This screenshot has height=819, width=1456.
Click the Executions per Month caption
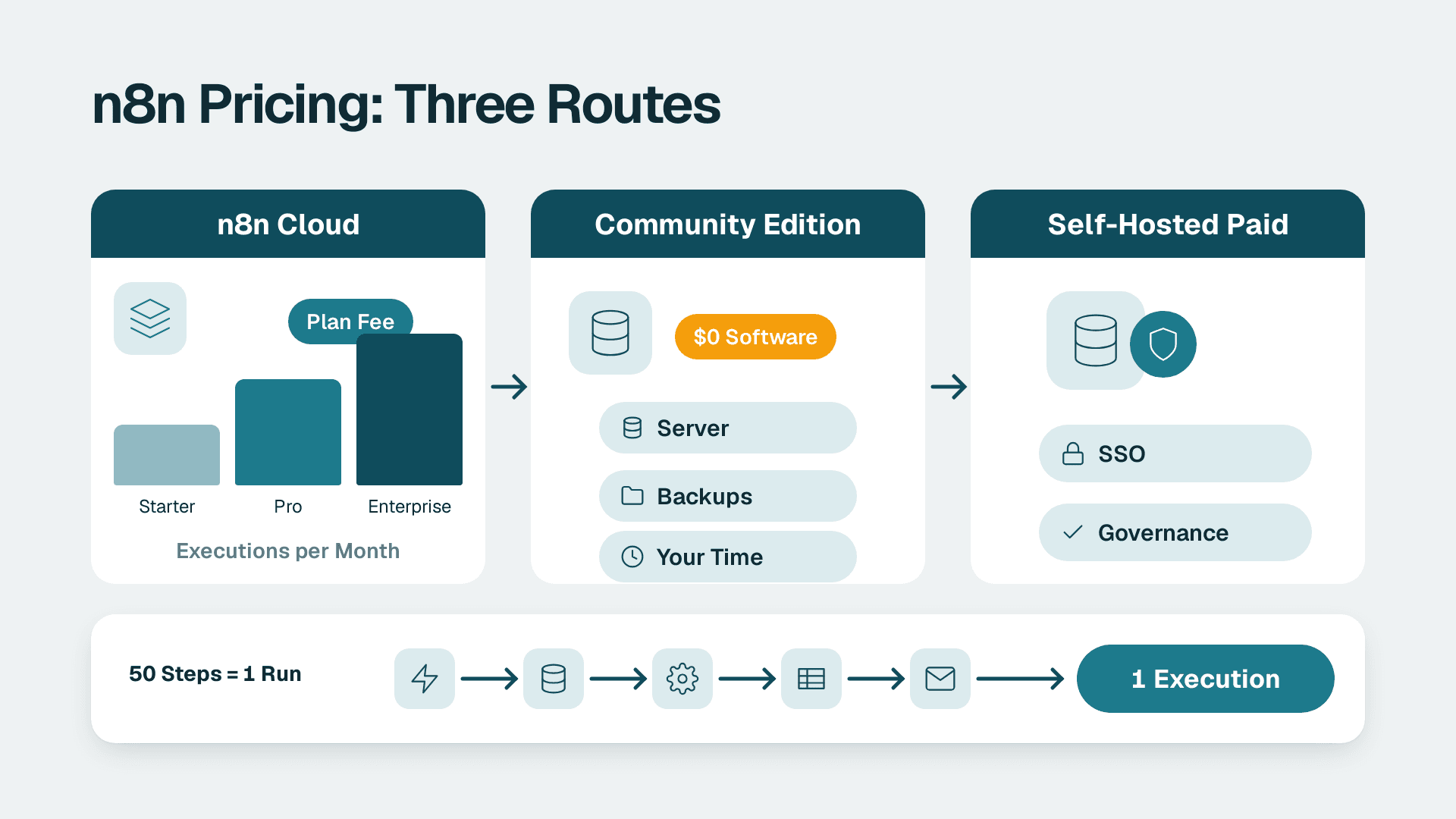point(288,551)
